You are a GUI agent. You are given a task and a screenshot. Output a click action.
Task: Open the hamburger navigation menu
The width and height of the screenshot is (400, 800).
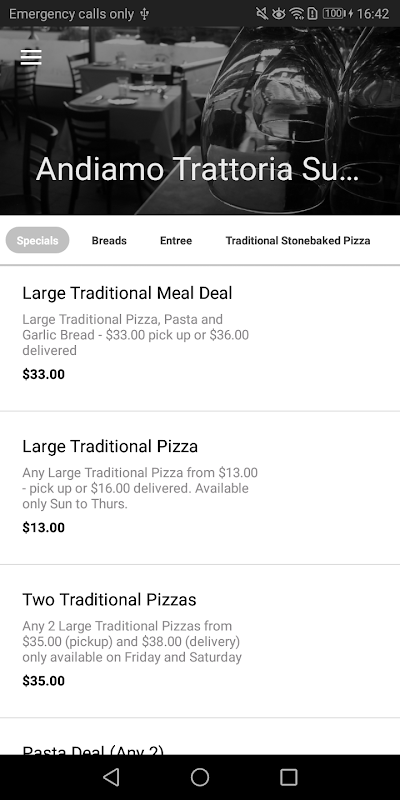31,57
